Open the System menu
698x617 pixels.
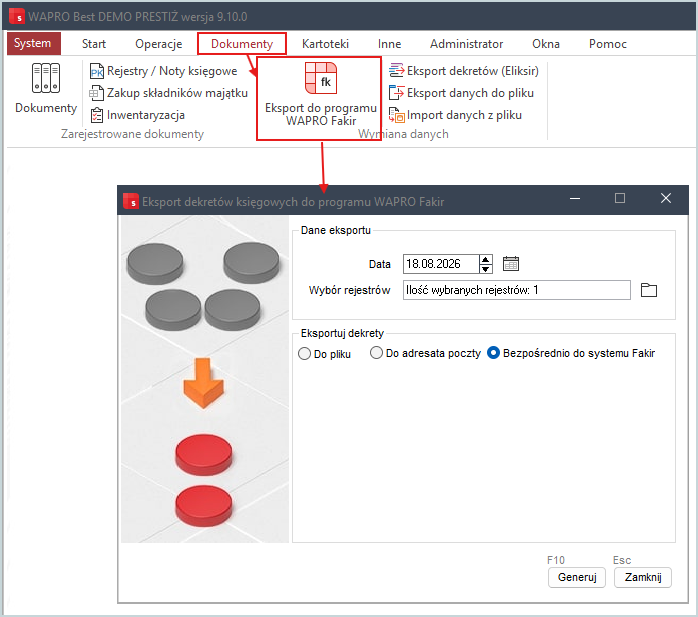33,43
